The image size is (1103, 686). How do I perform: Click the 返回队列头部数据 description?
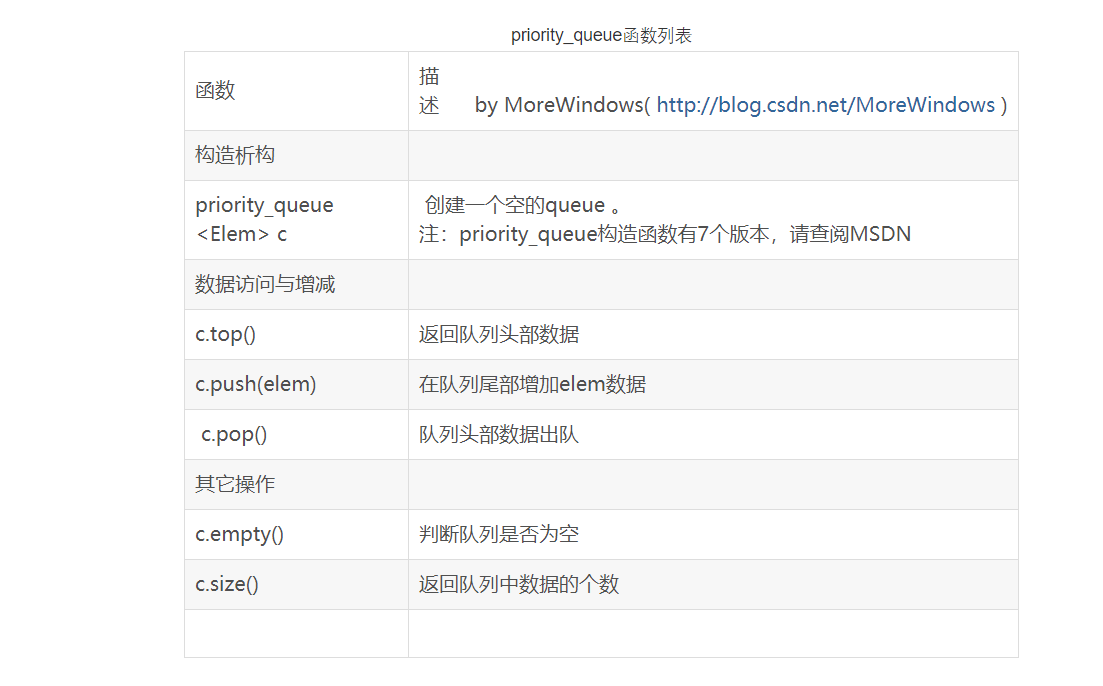point(498,334)
